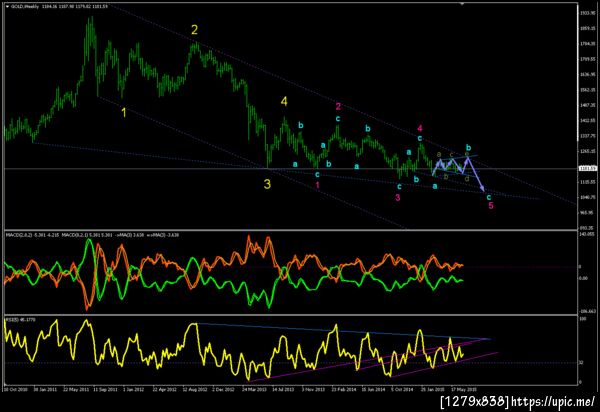600x412 pixels.
Task: Select the highlighted current price label 1181.59
Action: (587, 168)
